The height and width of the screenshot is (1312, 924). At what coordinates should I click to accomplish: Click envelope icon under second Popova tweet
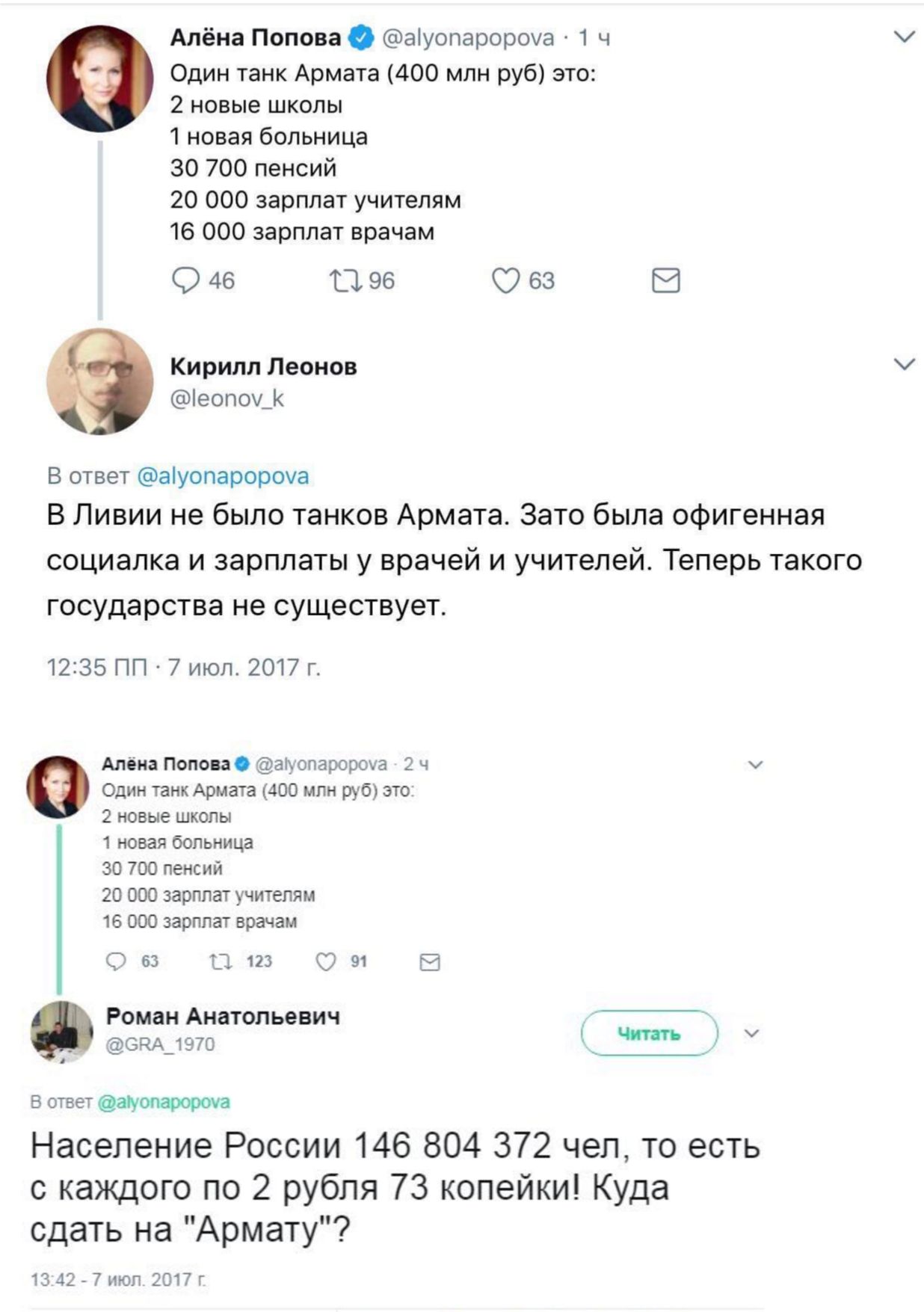point(430,962)
